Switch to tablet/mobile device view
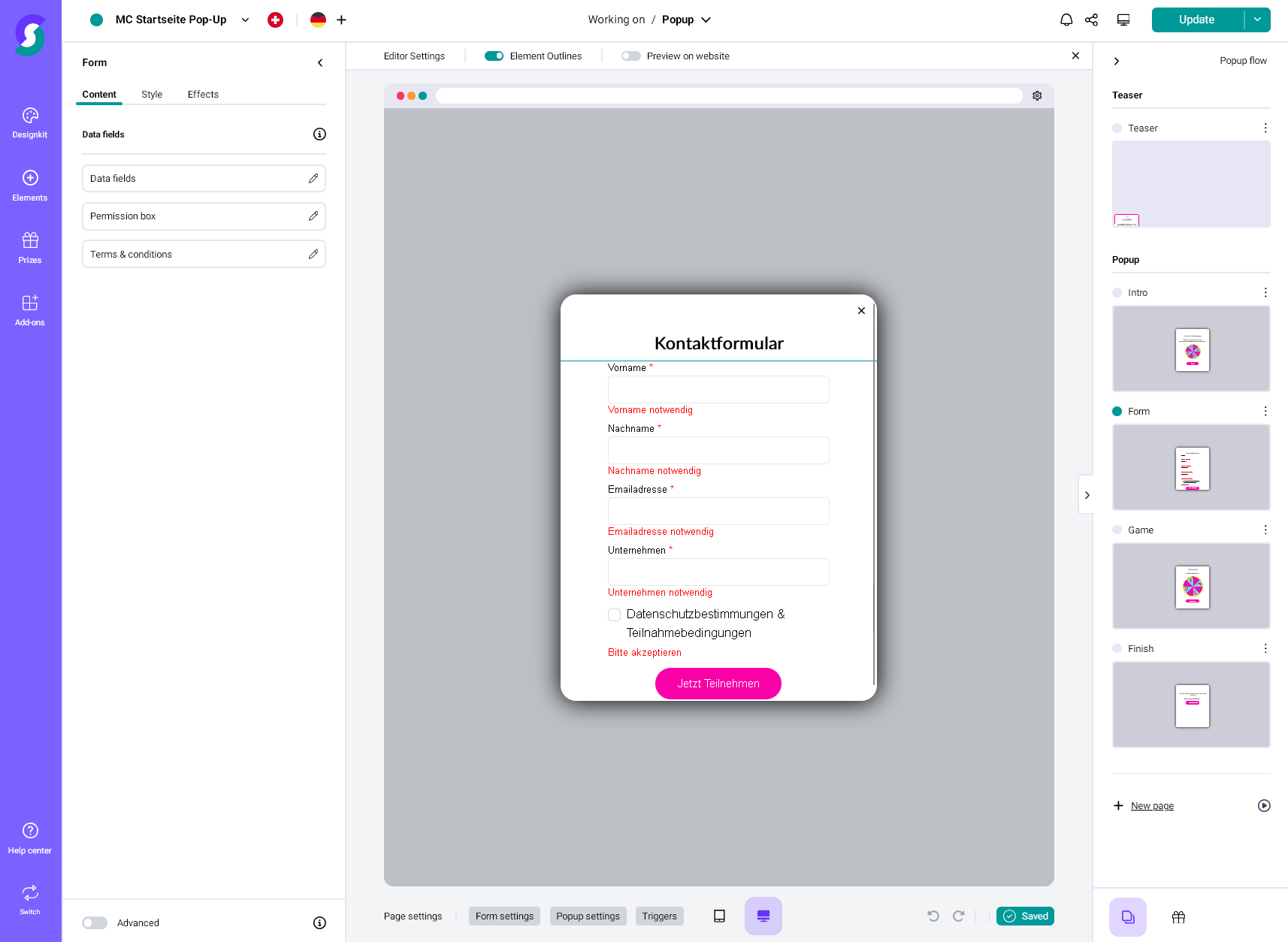 point(719,916)
